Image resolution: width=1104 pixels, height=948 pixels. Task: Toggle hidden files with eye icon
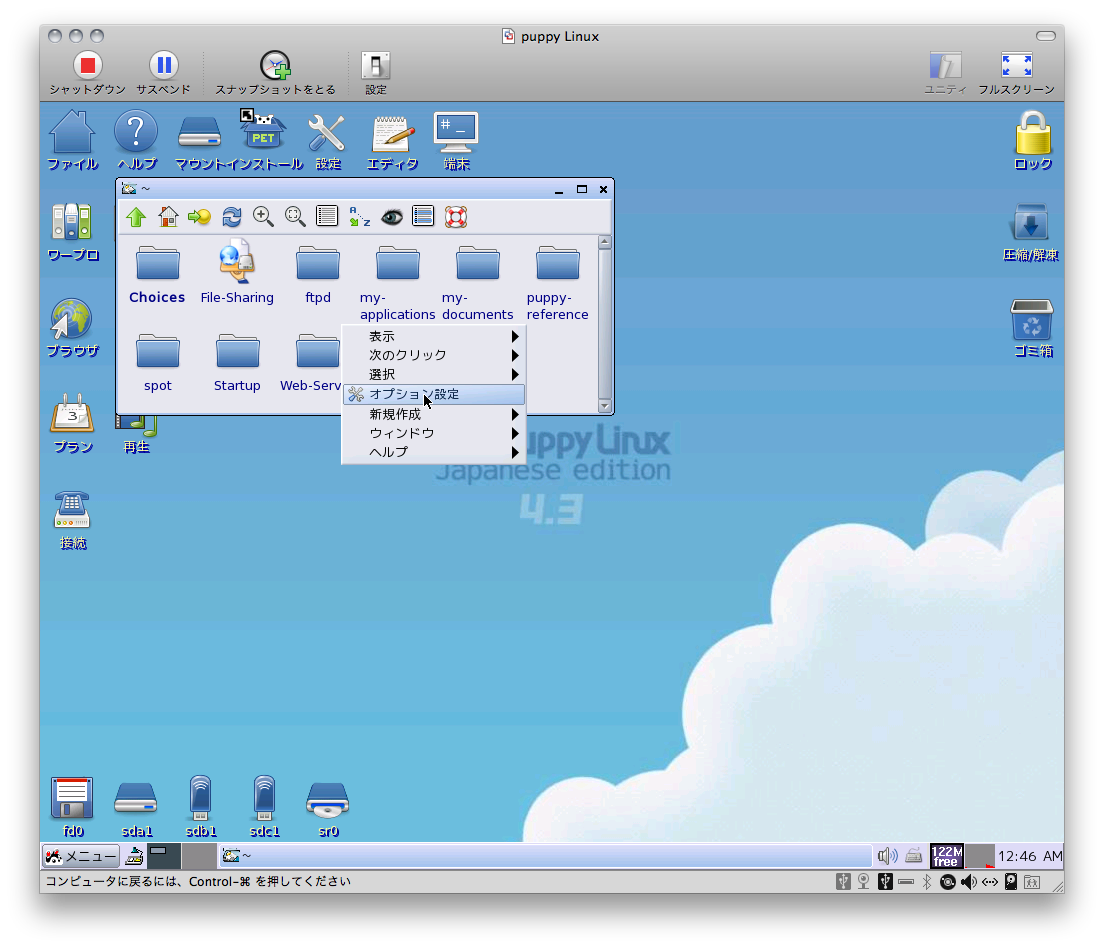point(391,217)
